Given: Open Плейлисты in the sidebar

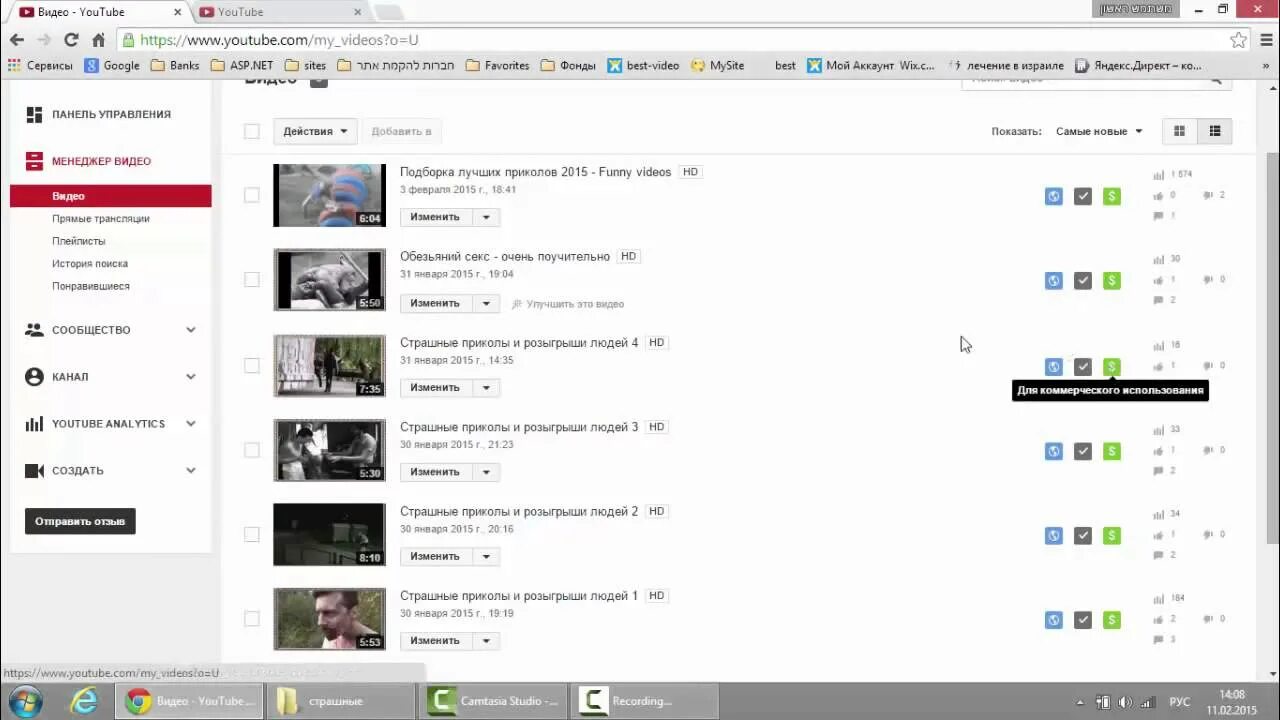Looking at the screenshot, I should pos(78,241).
